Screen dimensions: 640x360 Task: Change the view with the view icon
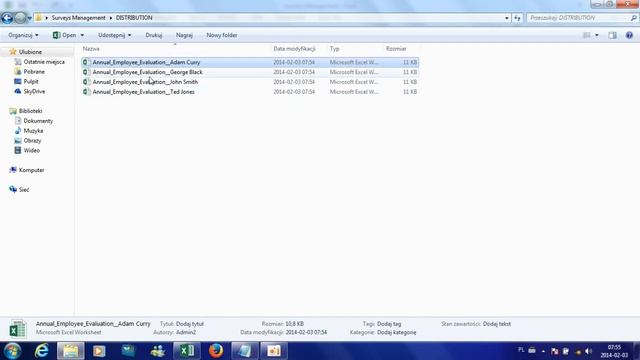[587, 35]
